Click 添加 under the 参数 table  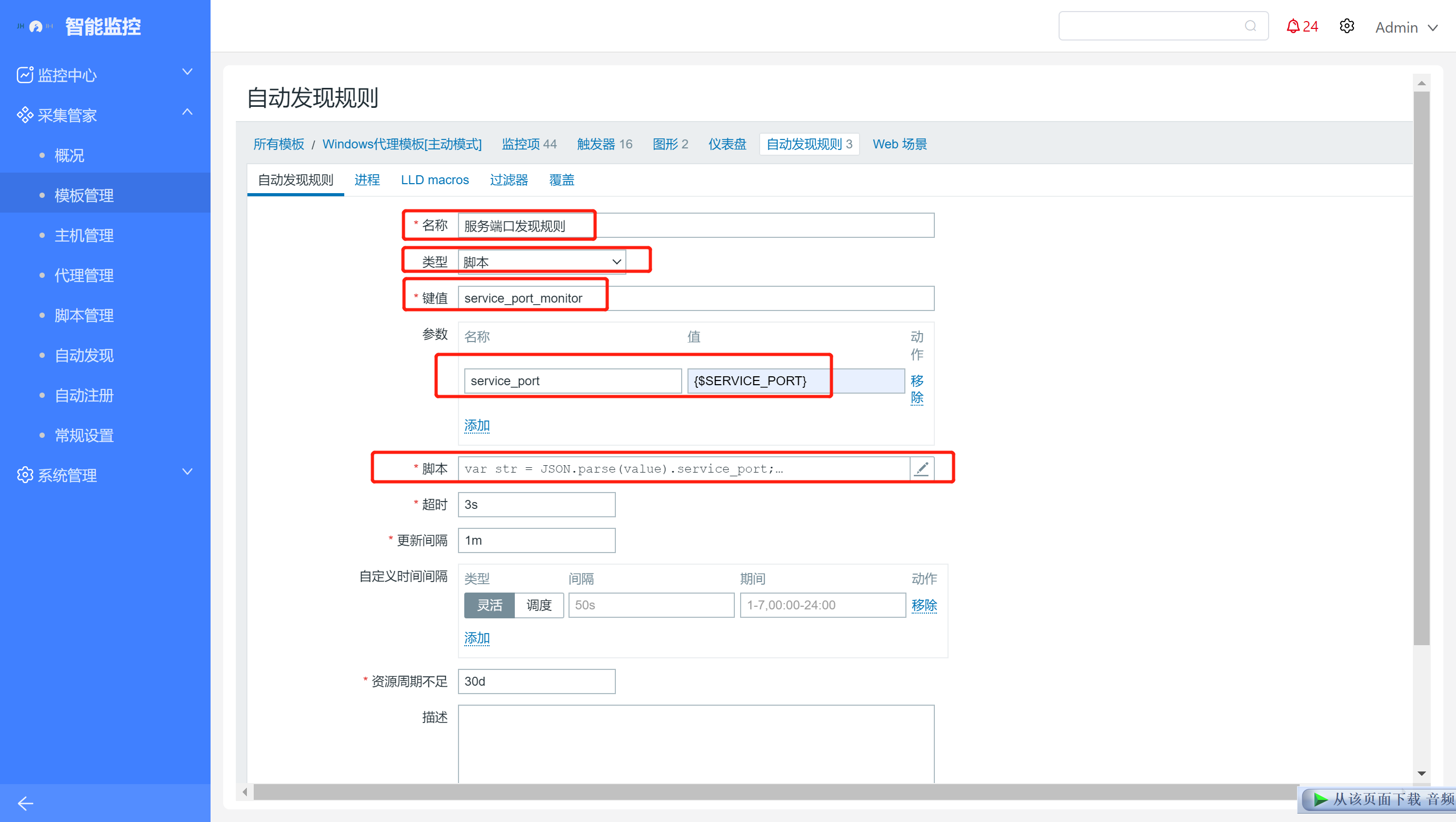point(477,425)
